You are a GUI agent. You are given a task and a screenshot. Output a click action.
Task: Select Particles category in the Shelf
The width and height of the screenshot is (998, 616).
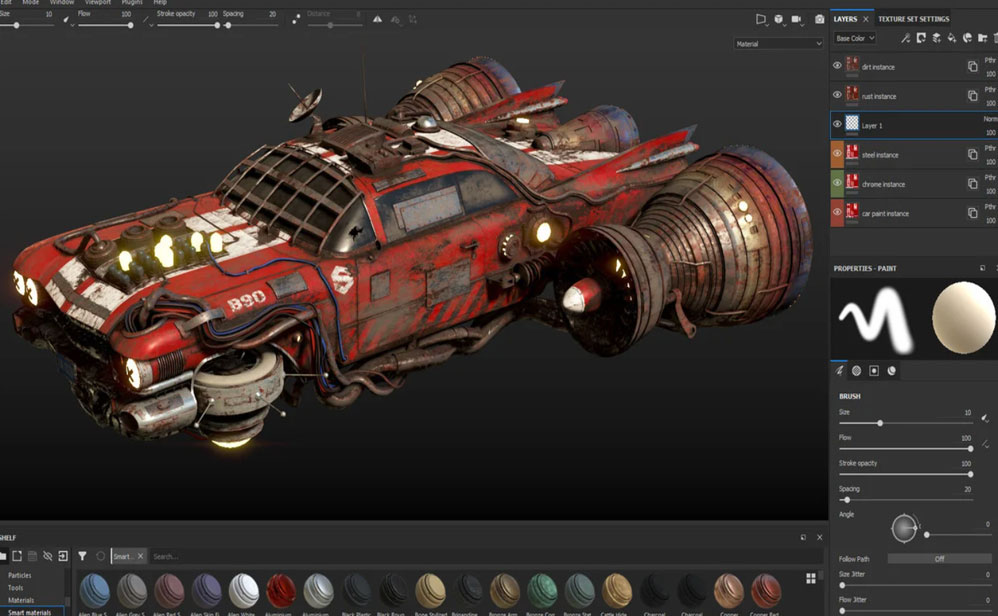tap(21, 575)
